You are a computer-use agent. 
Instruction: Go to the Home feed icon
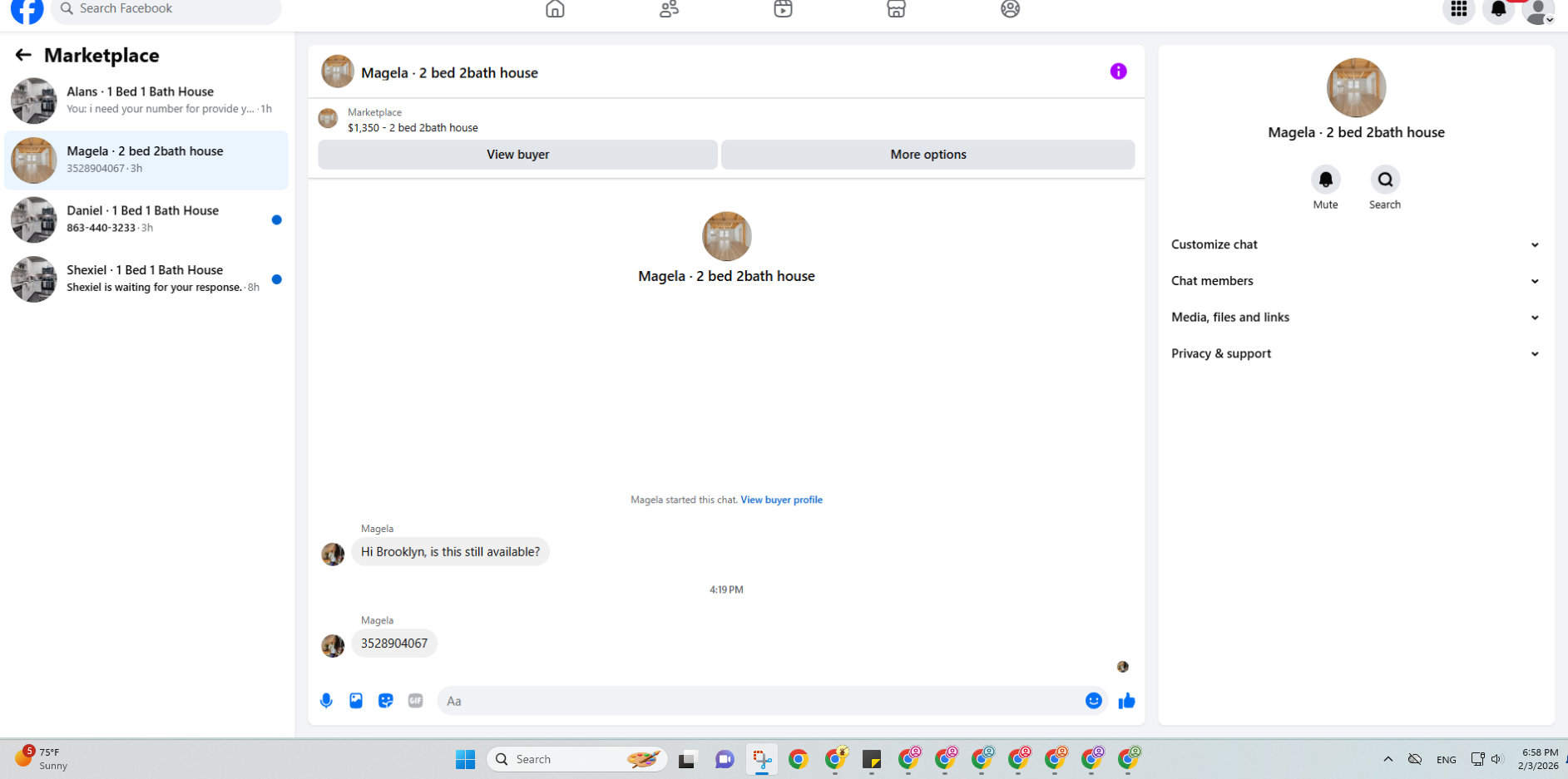[x=555, y=9]
